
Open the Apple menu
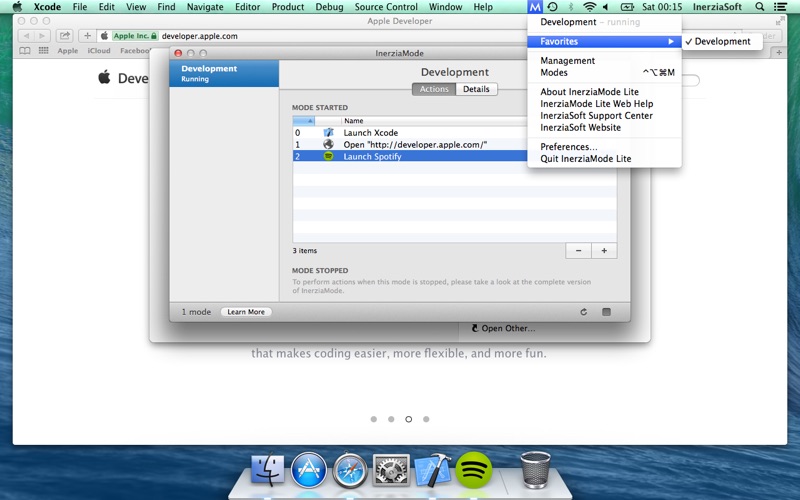[x=17, y=7]
